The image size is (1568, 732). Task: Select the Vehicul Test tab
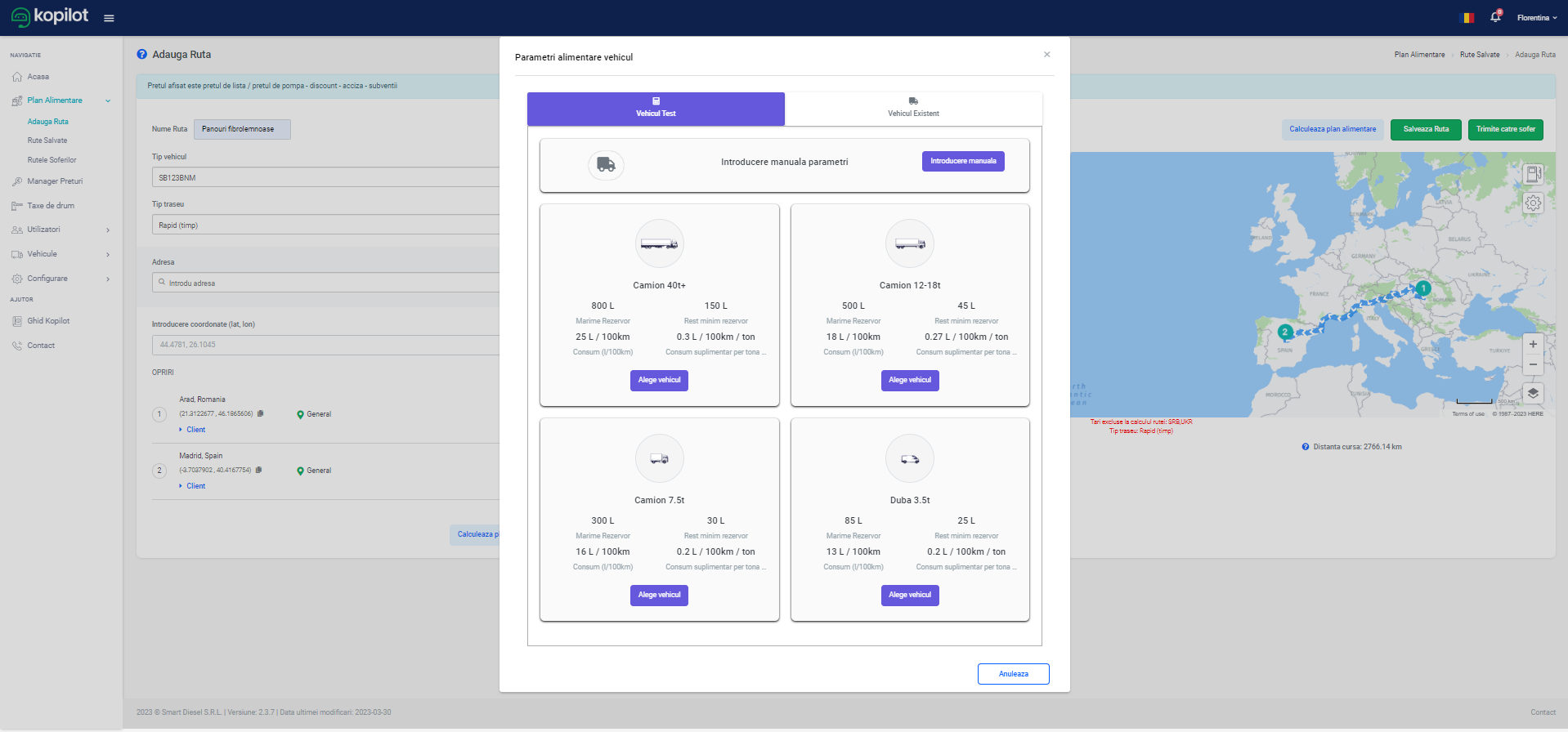coord(656,109)
